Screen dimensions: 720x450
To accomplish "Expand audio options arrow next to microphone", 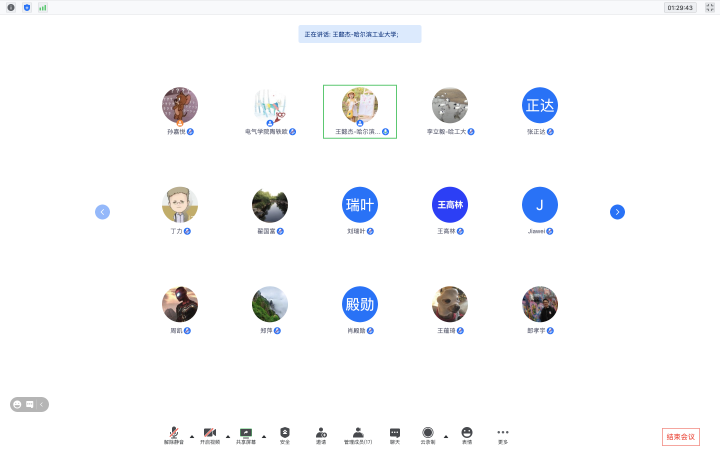I will tap(191, 437).
